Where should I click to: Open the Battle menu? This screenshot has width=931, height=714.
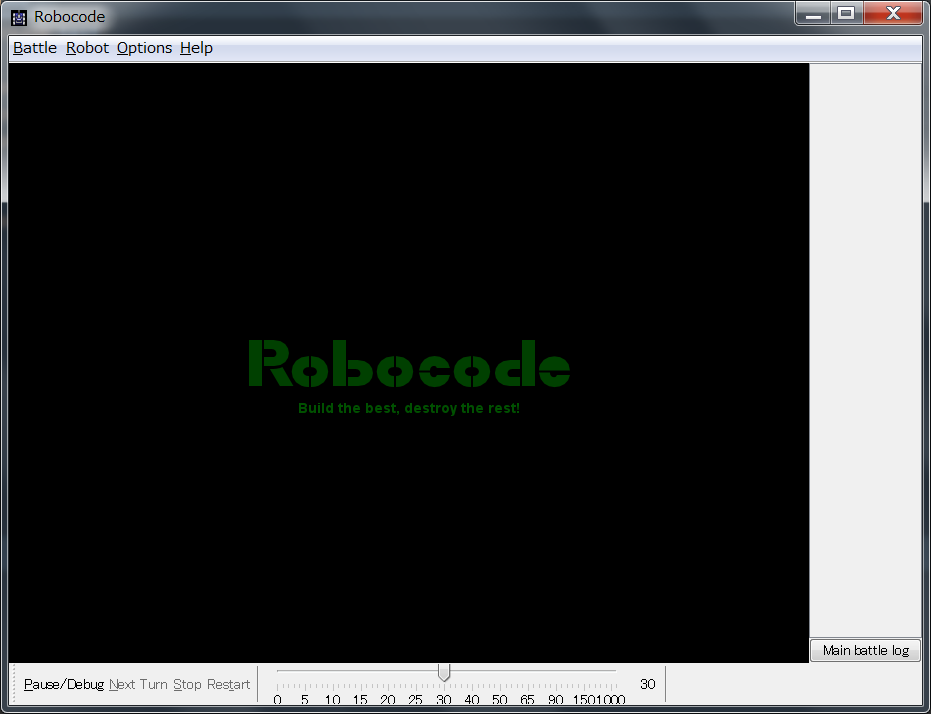34,47
